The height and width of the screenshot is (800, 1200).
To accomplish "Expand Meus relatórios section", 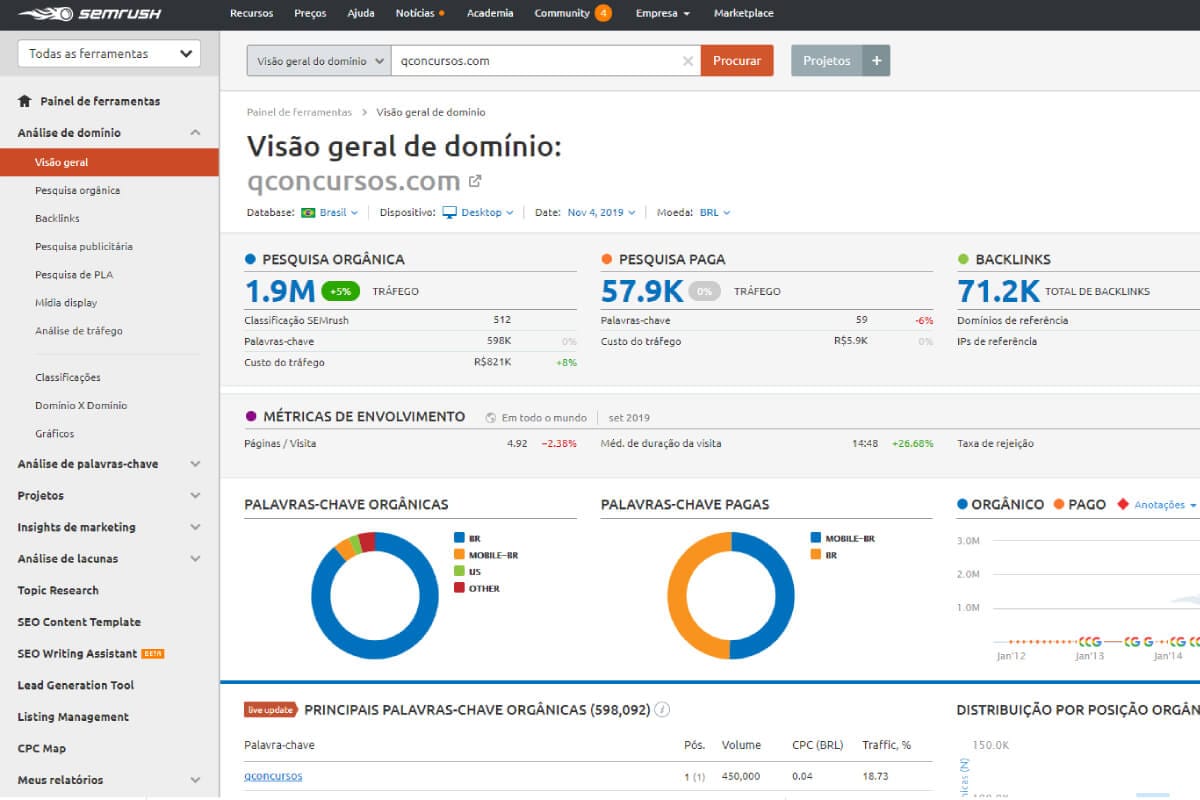I will pos(195,780).
